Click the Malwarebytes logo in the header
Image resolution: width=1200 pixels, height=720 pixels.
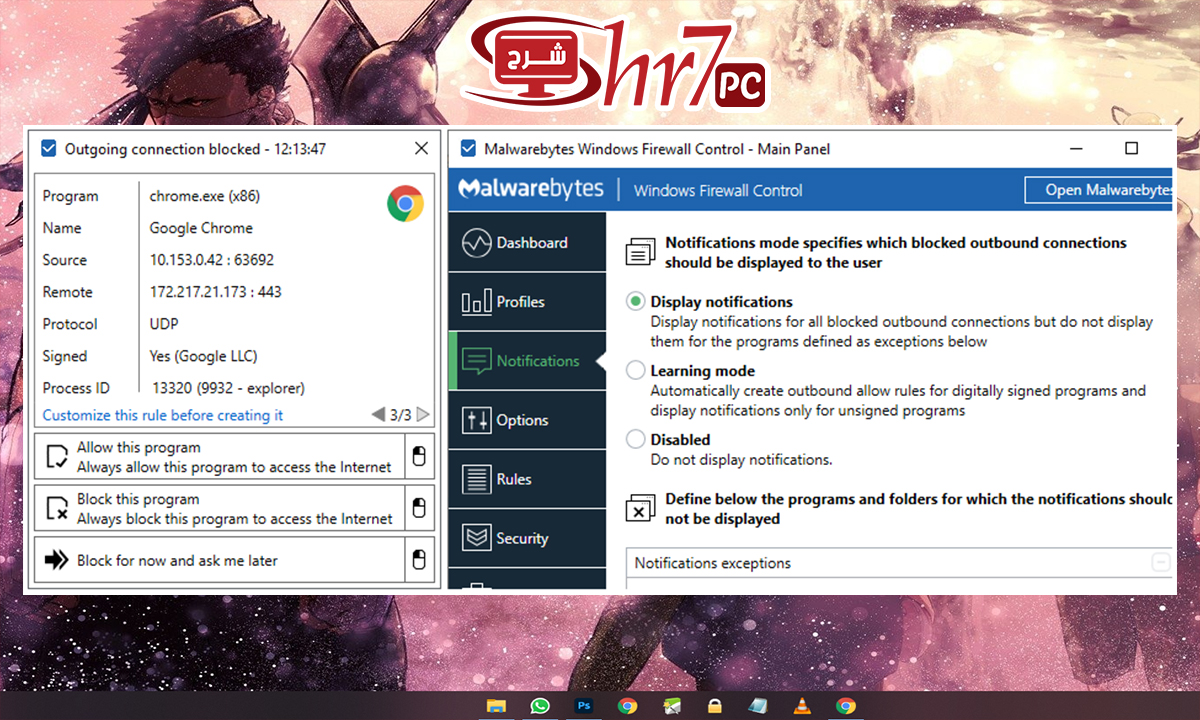click(x=530, y=189)
